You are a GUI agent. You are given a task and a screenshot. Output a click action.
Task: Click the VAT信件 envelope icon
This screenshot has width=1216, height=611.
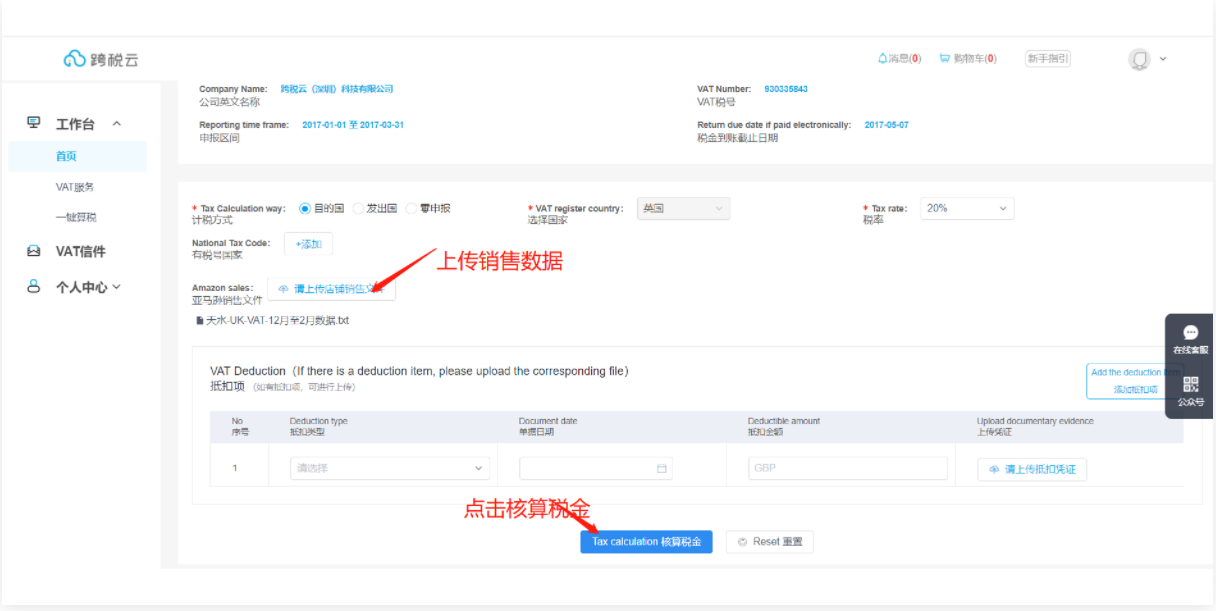coord(34,251)
